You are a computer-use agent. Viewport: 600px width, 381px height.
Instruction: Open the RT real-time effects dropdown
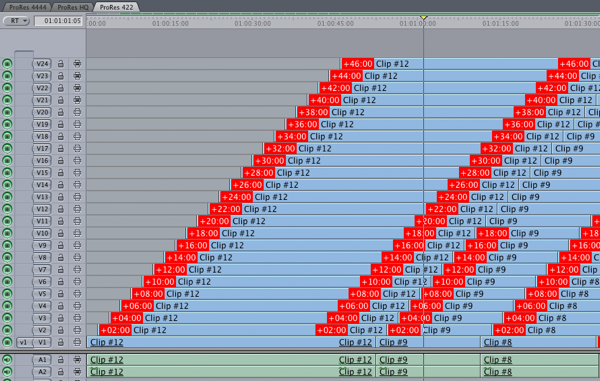coord(16,21)
